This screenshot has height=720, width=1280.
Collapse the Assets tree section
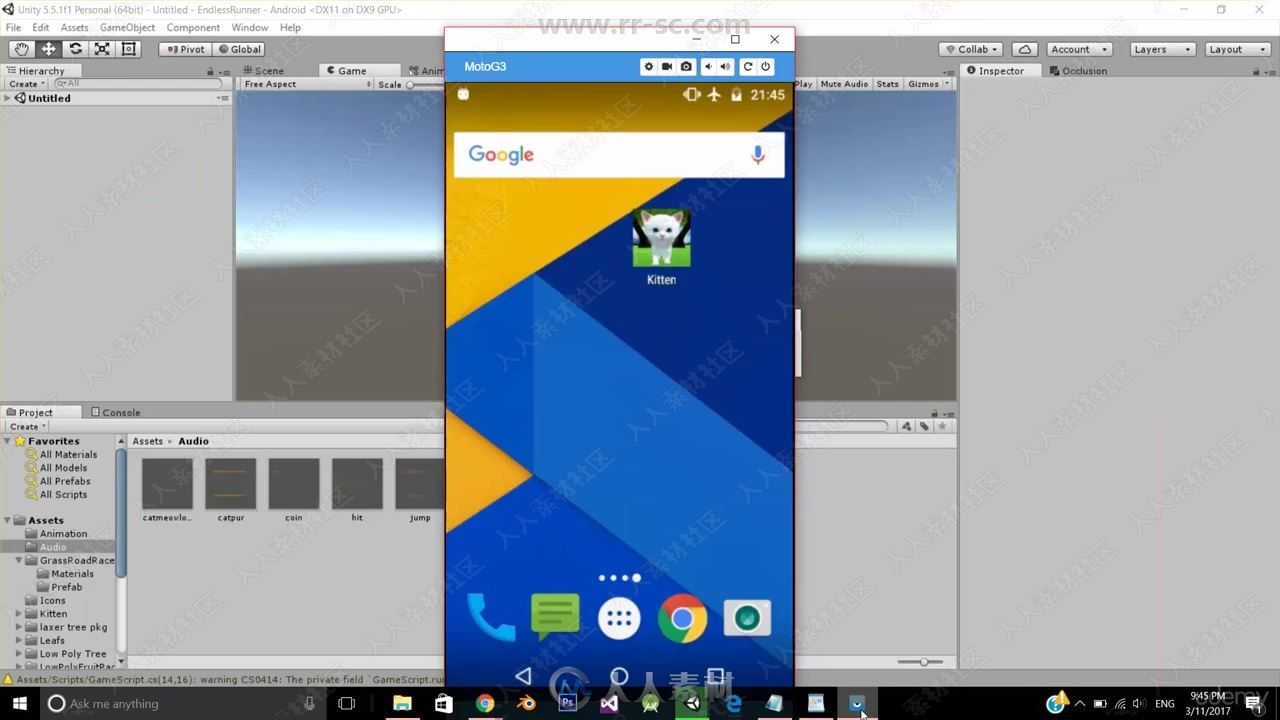pos(8,520)
